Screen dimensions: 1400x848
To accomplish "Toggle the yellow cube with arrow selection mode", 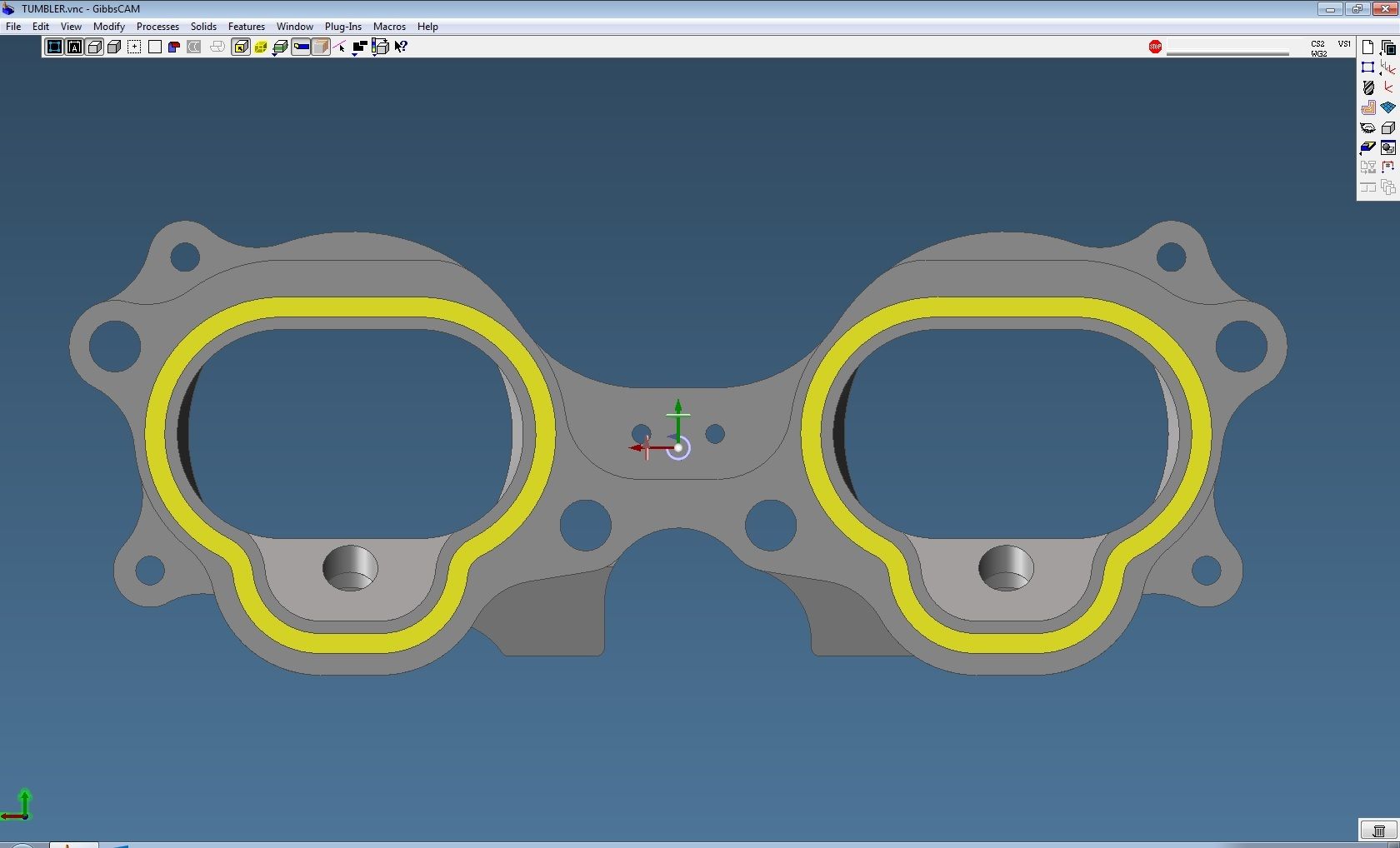I will [241, 47].
